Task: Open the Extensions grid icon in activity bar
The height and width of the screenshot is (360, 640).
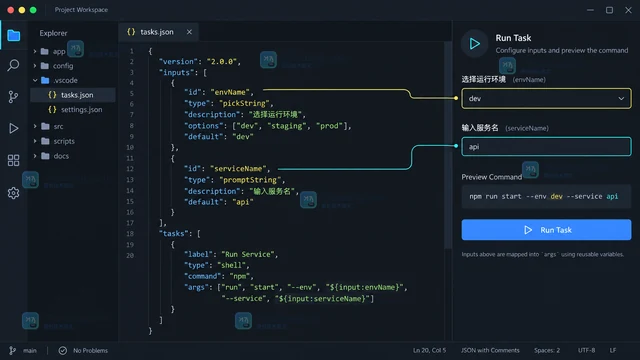Action: pyautogui.click(x=13, y=160)
